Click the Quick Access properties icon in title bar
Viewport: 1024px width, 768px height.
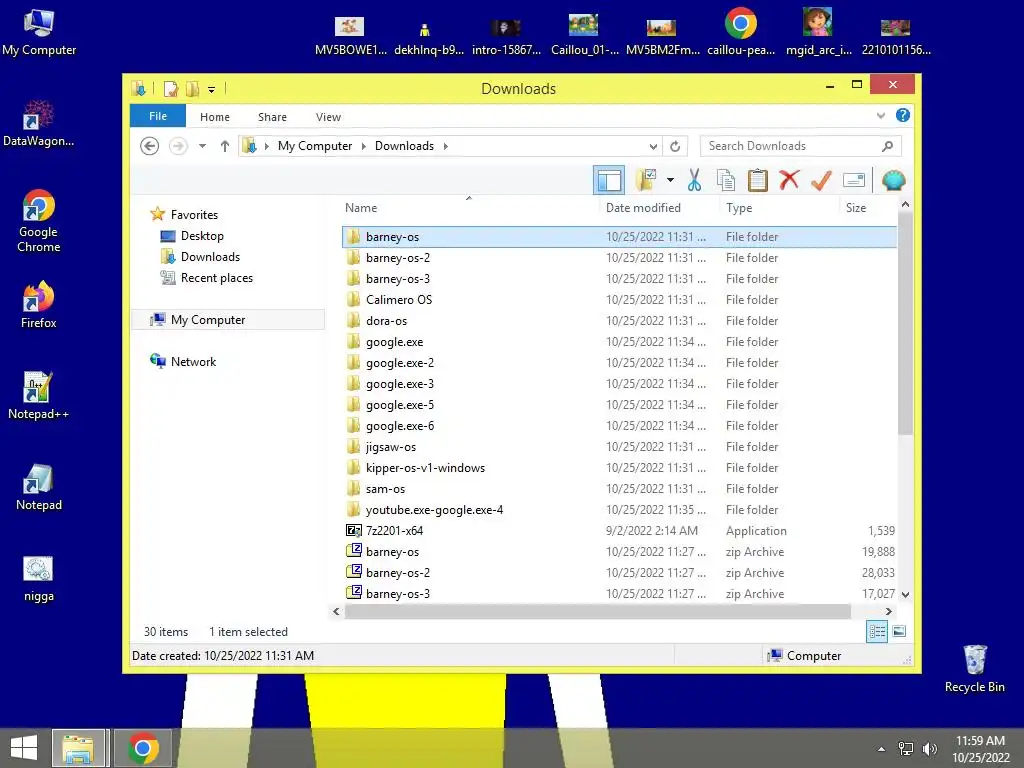171,88
